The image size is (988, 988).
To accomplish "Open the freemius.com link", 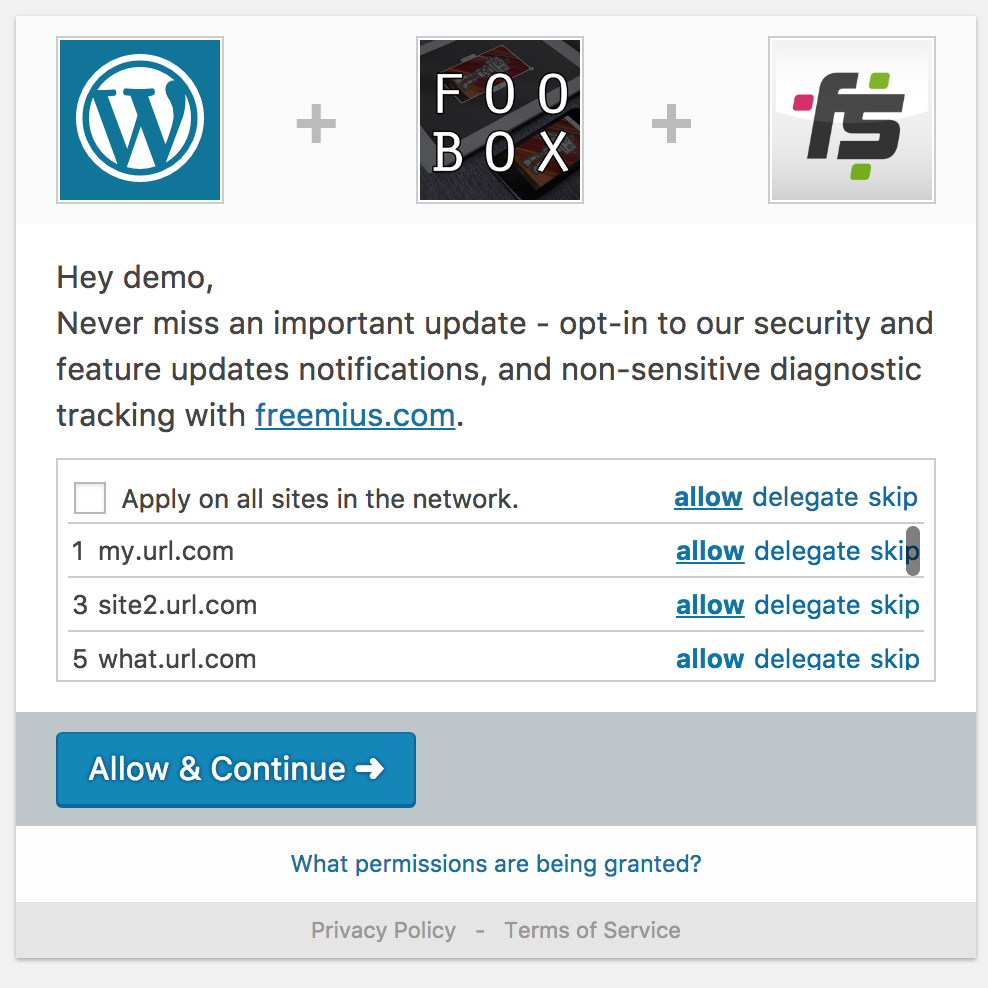I will 355,415.
